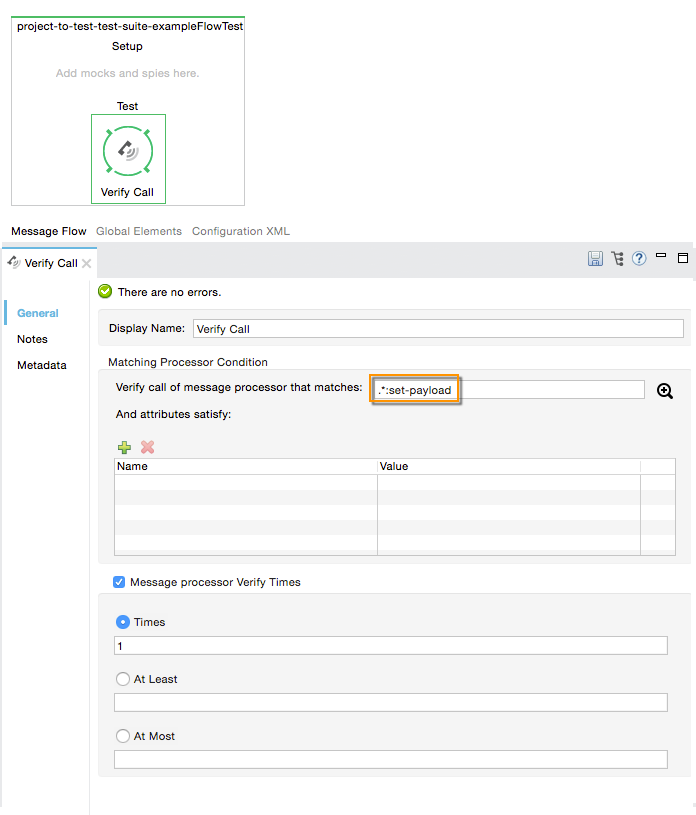Open the Notes section in the sidebar
The height and width of the screenshot is (815, 696).
[x=32, y=339]
